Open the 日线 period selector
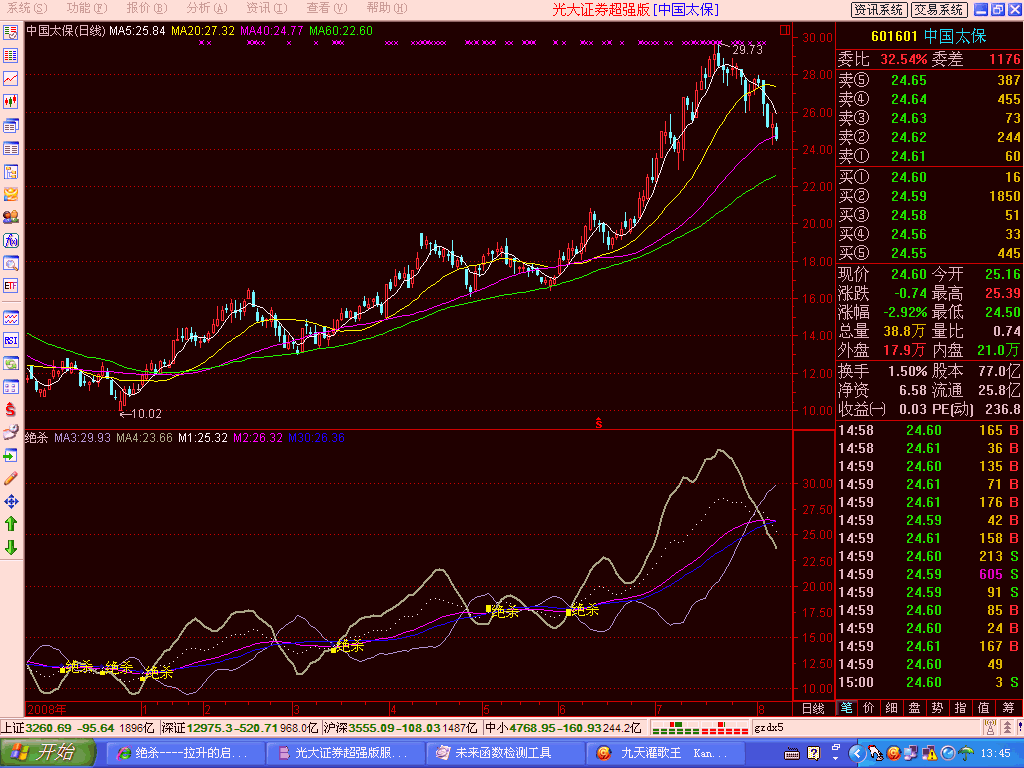The image size is (1024, 768). (813, 709)
